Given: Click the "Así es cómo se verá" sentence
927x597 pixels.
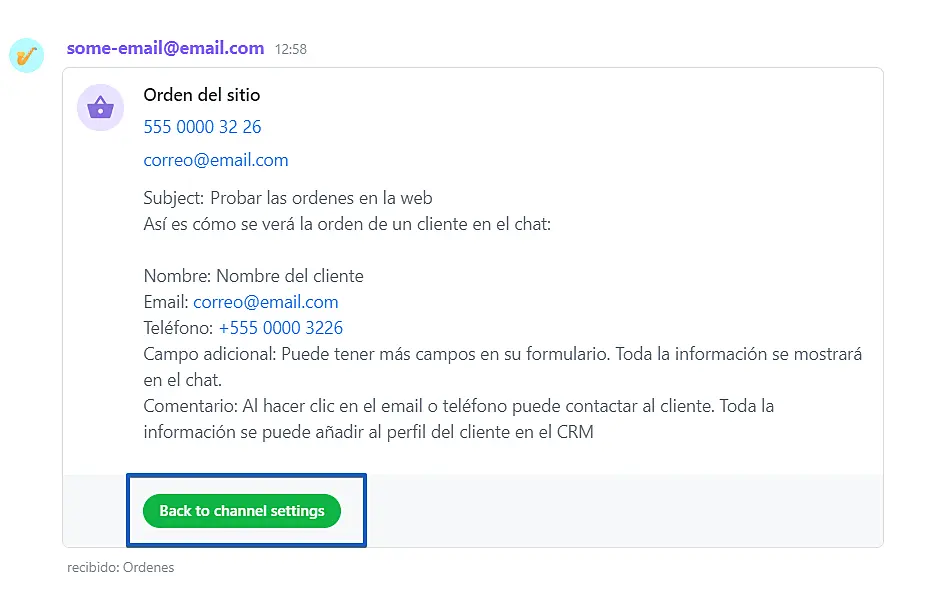Looking at the screenshot, I should tap(347, 224).
